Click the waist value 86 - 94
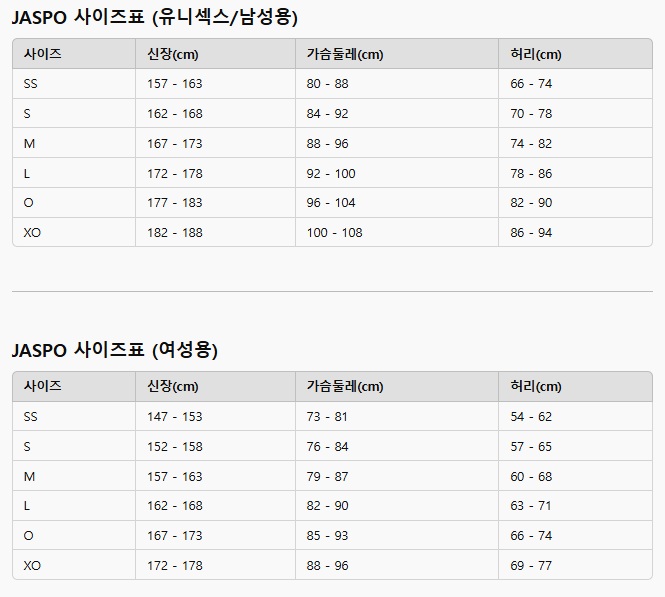The width and height of the screenshot is (665, 597). (x=531, y=232)
